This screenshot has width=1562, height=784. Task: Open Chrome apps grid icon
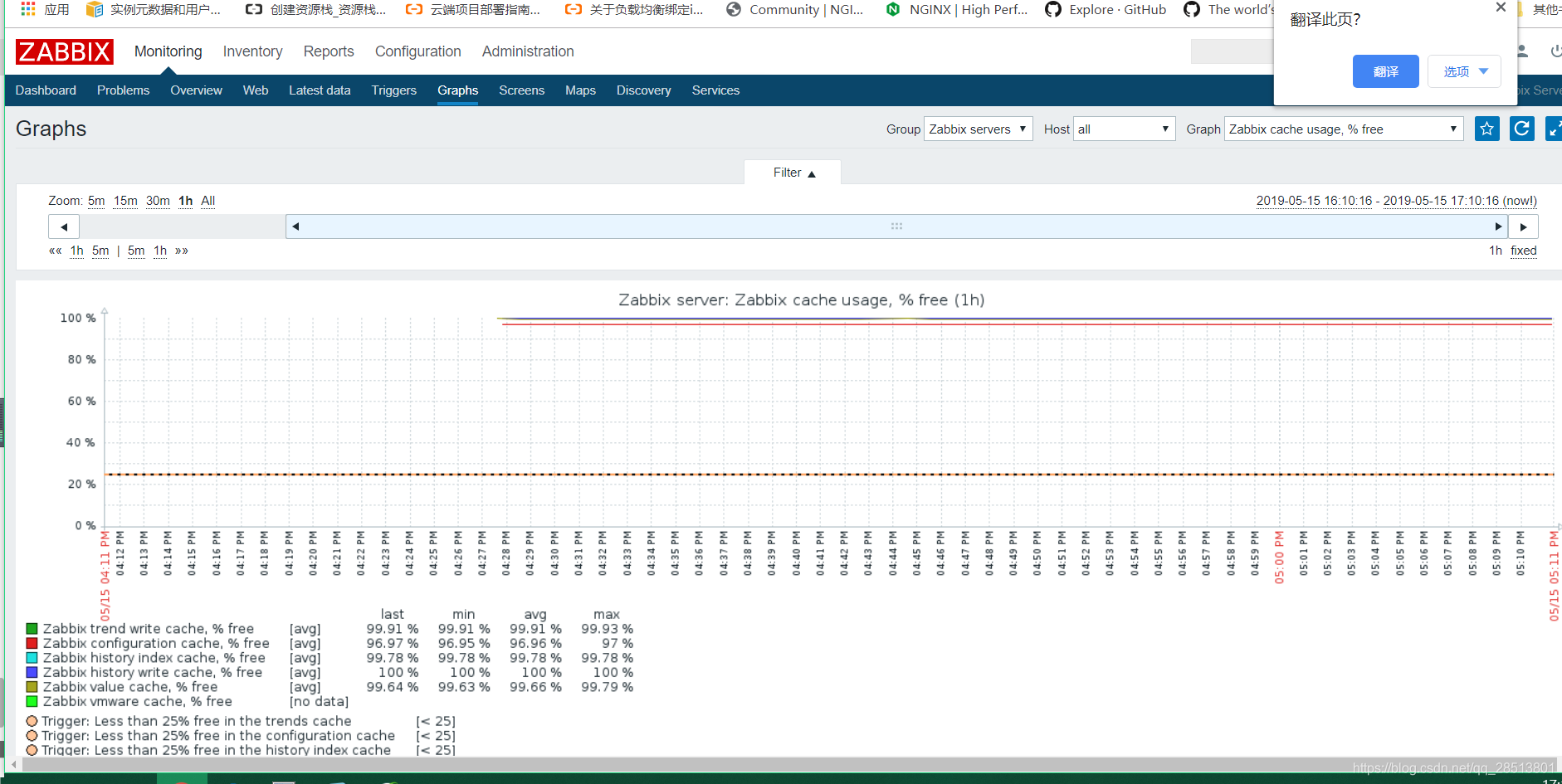tap(27, 9)
